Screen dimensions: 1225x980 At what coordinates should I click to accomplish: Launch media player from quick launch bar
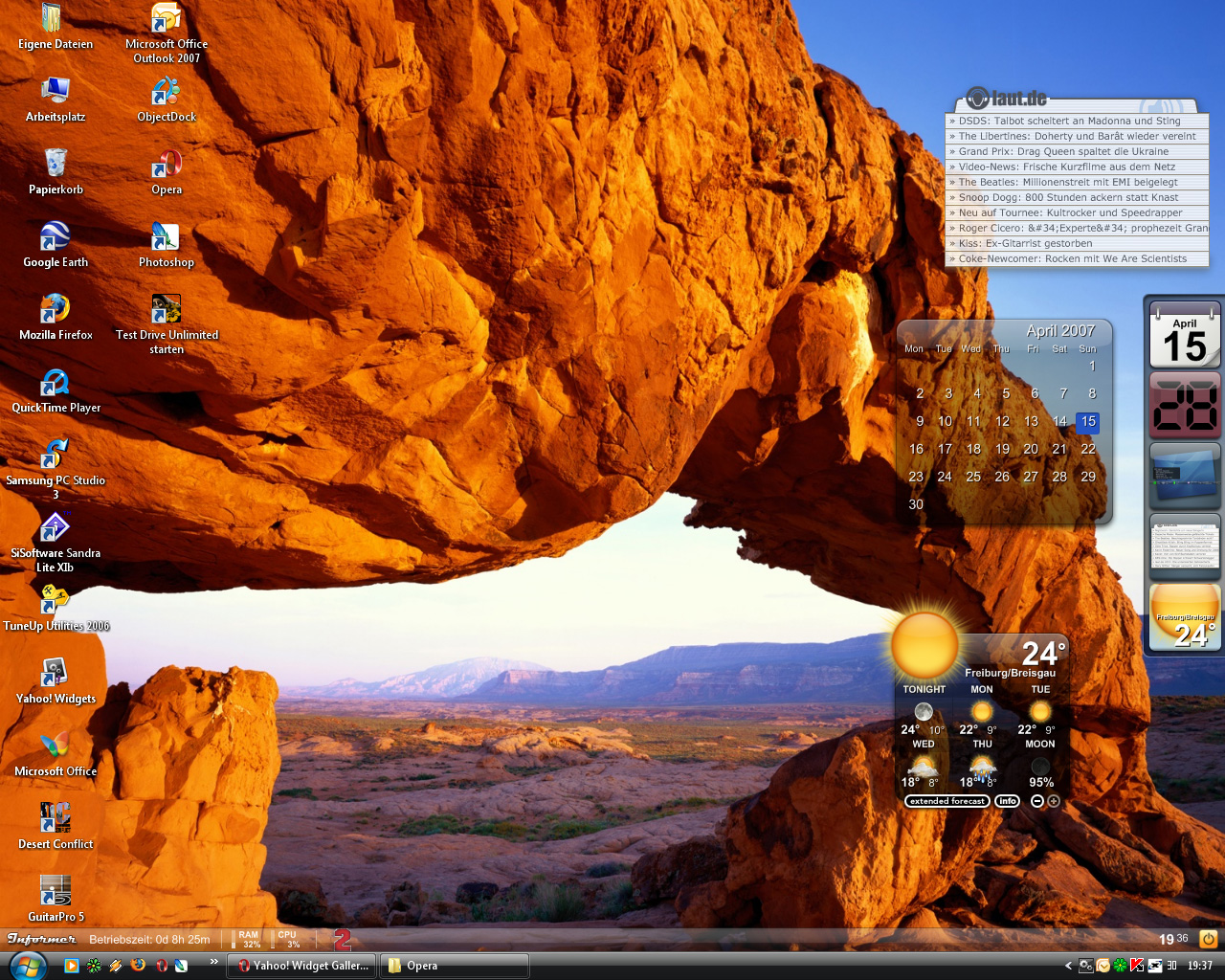click(72, 966)
